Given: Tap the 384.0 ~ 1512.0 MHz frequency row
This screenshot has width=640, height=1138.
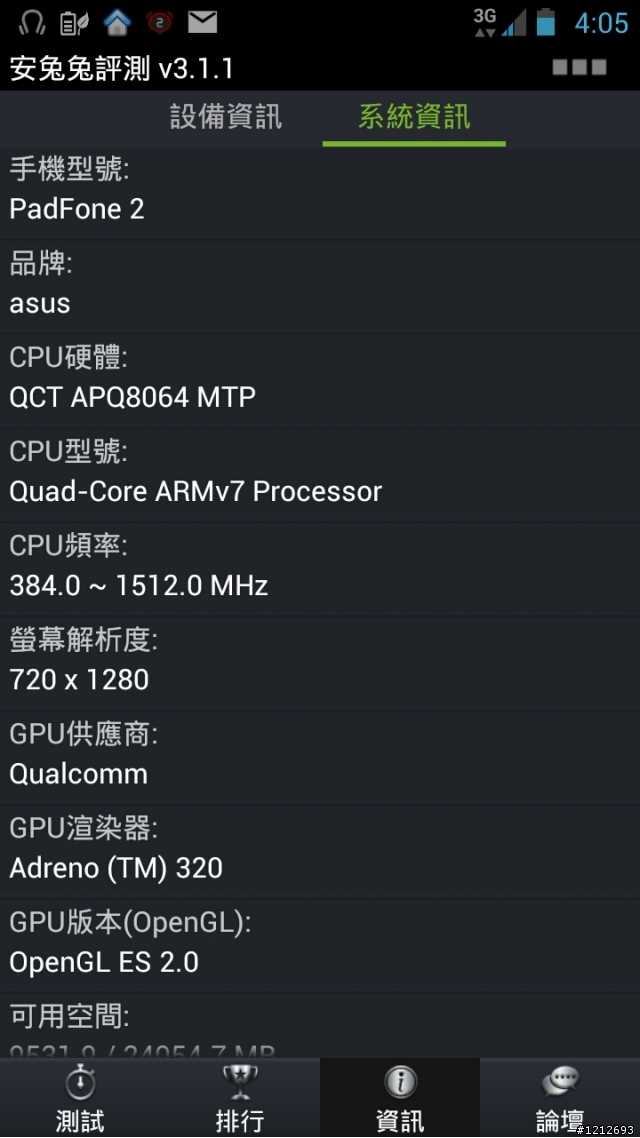Looking at the screenshot, I should 320,568.
